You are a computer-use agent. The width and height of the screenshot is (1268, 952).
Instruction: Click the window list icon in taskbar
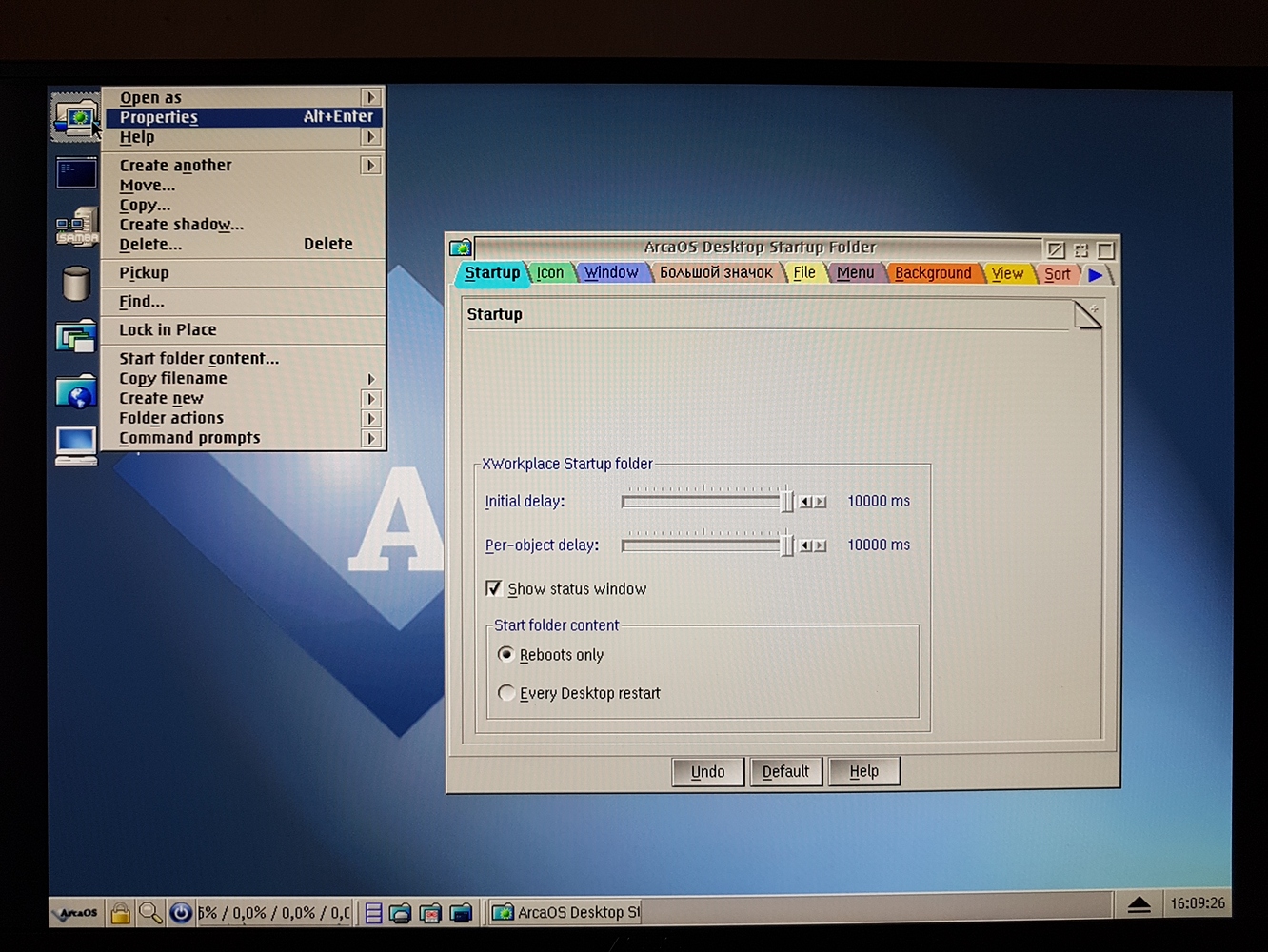click(373, 913)
